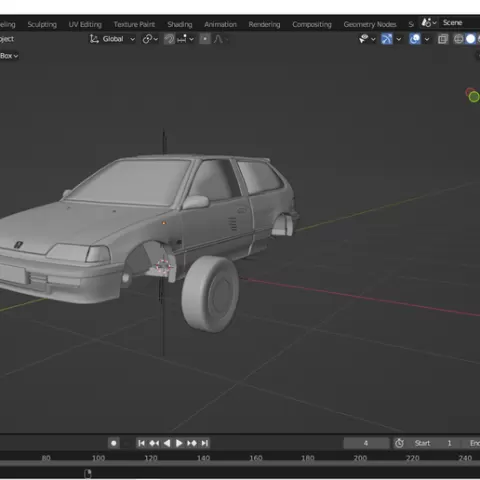Click the 3D cursor in the wheel arch

(163, 267)
